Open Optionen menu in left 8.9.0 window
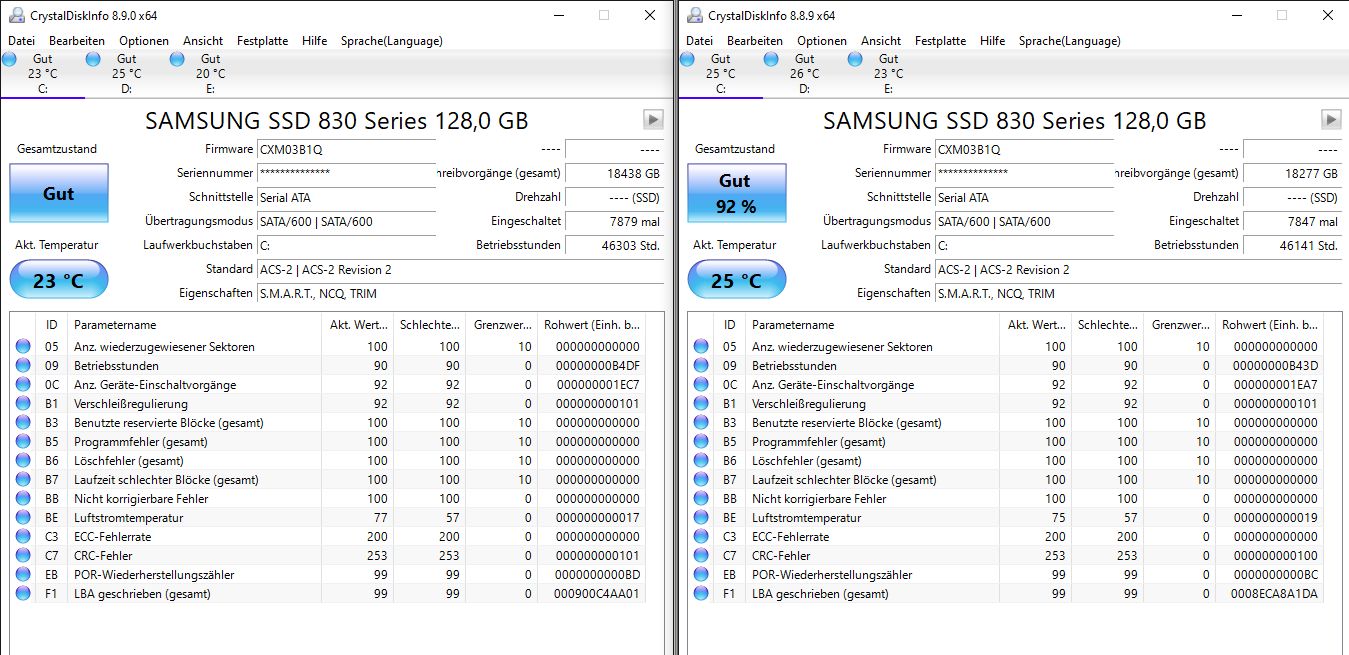1349x655 pixels. (x=144, y=41)
